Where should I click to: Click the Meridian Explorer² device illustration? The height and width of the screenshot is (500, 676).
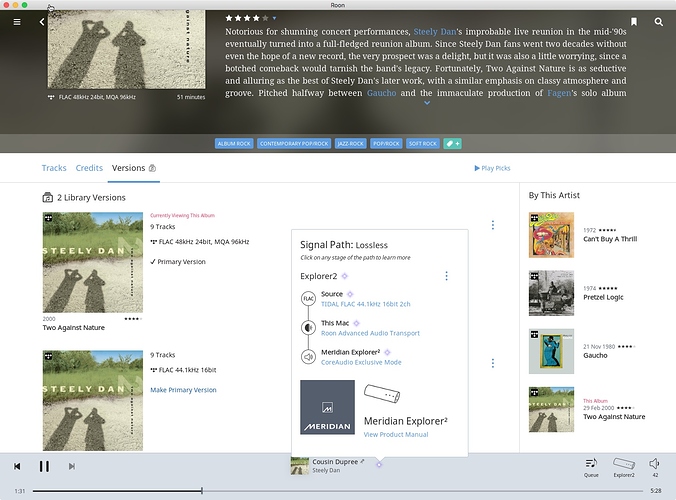coord(382,394)
